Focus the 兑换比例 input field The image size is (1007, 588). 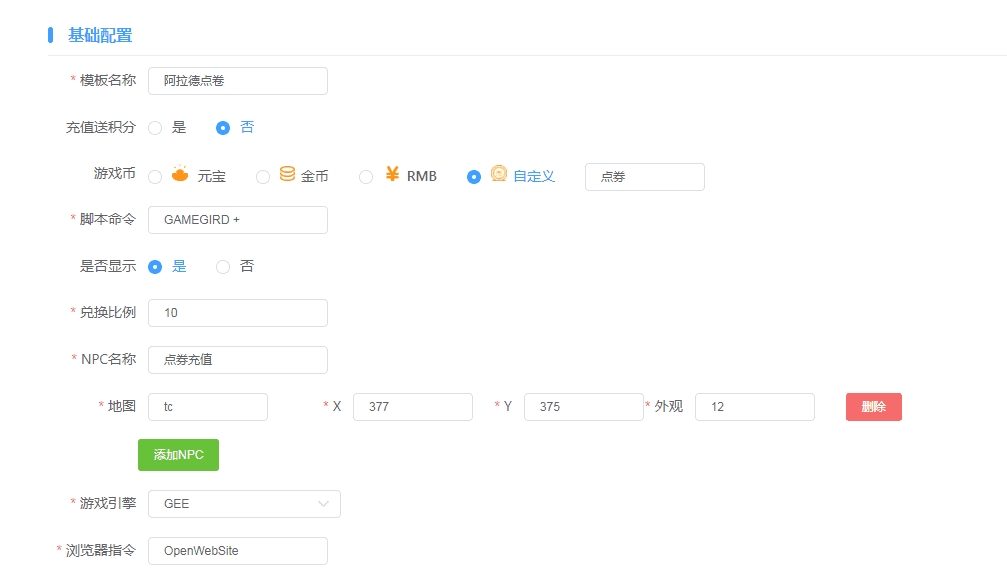point(237,313)
